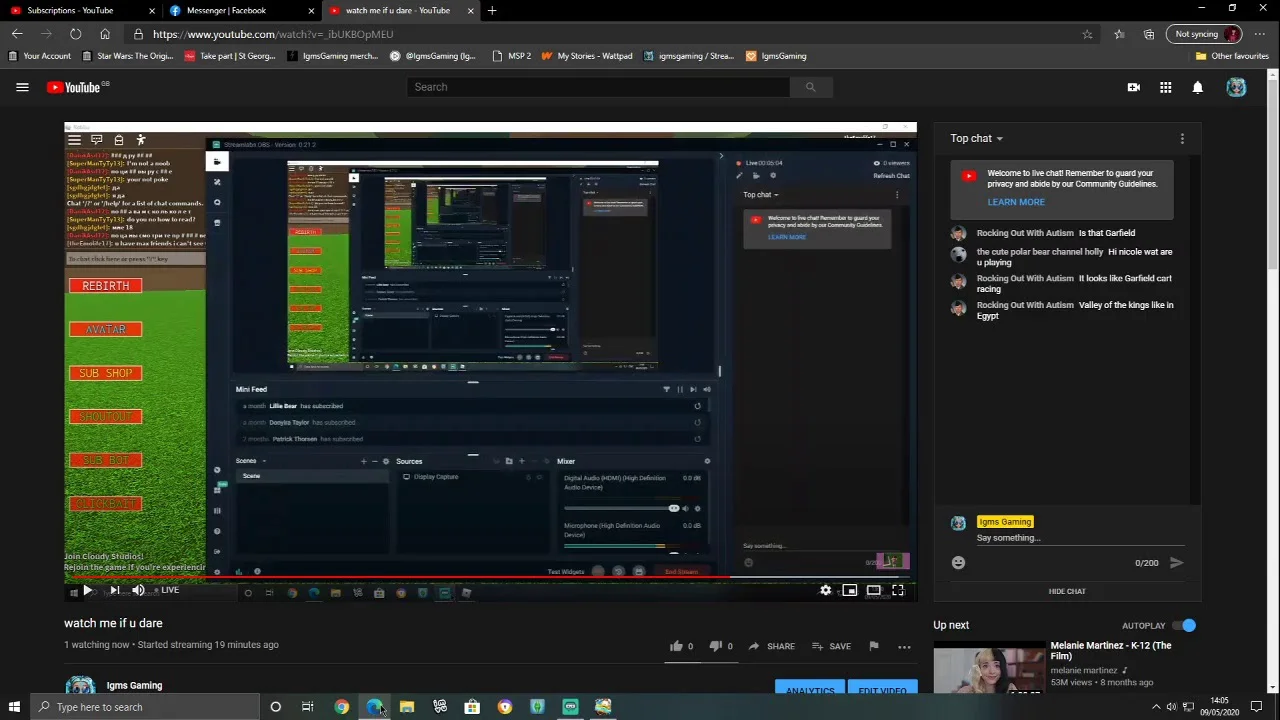
Task: Switch to the Subscriptions - YouTube tab
Action: [x=70, y=10]
